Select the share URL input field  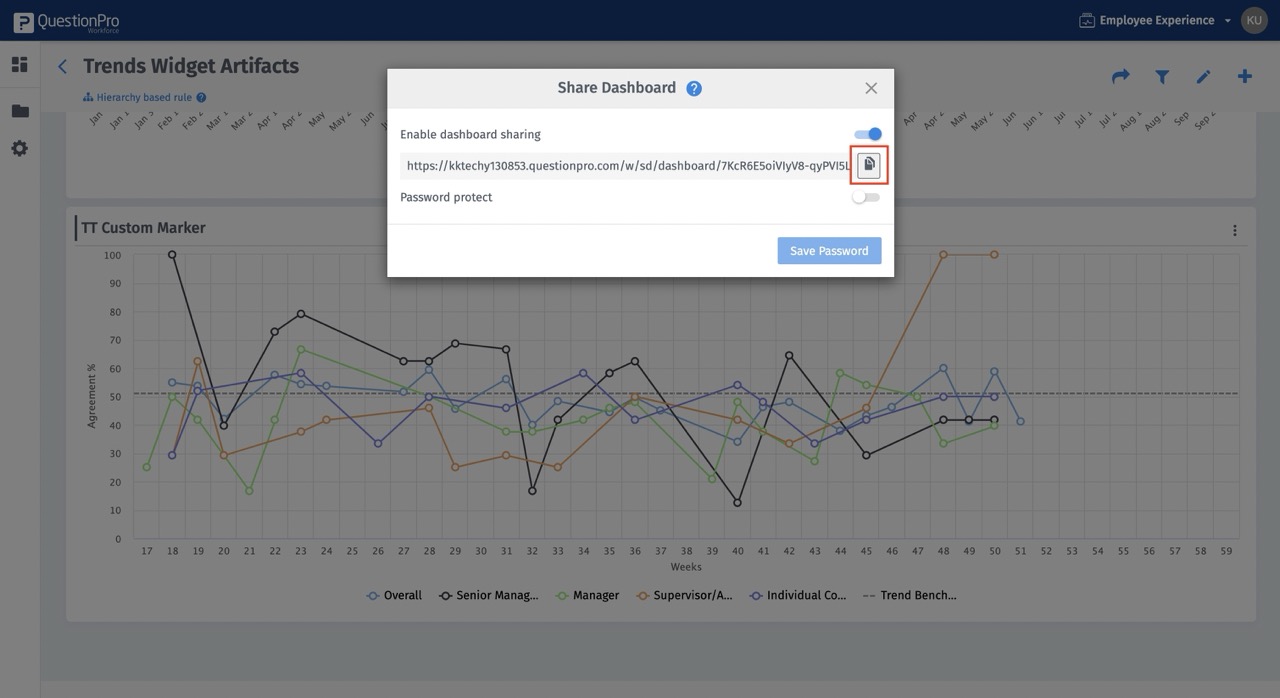tap(620, 164)
